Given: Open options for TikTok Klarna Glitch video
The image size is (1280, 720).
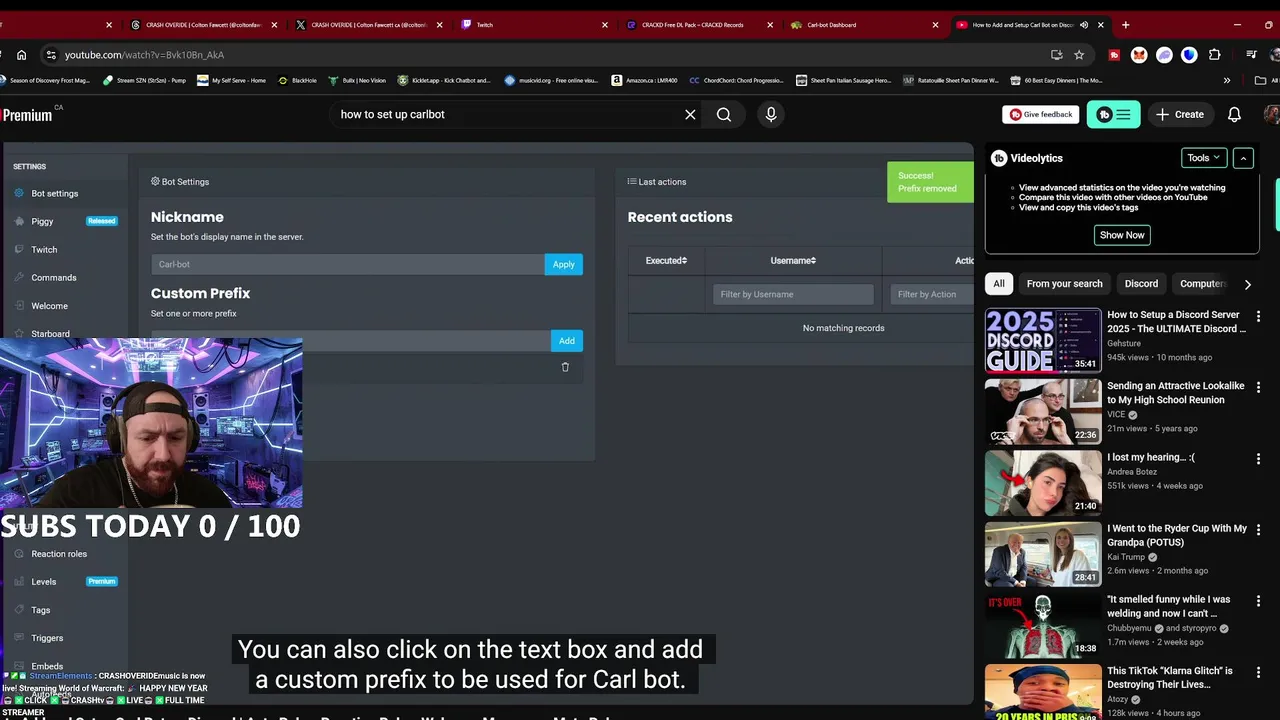Looking at the screenshot, I should [x=1258, y=672].
